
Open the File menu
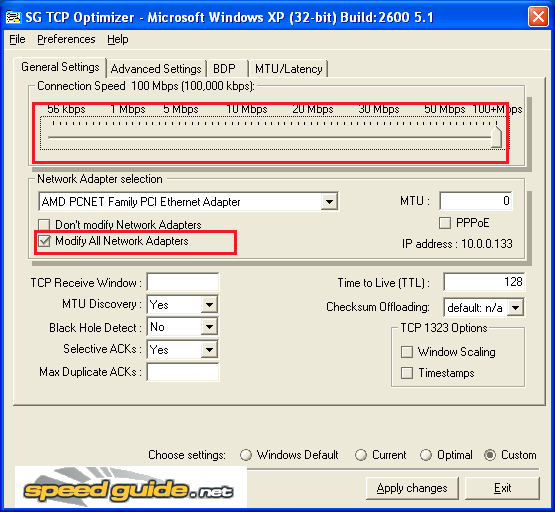pos(17,39)
